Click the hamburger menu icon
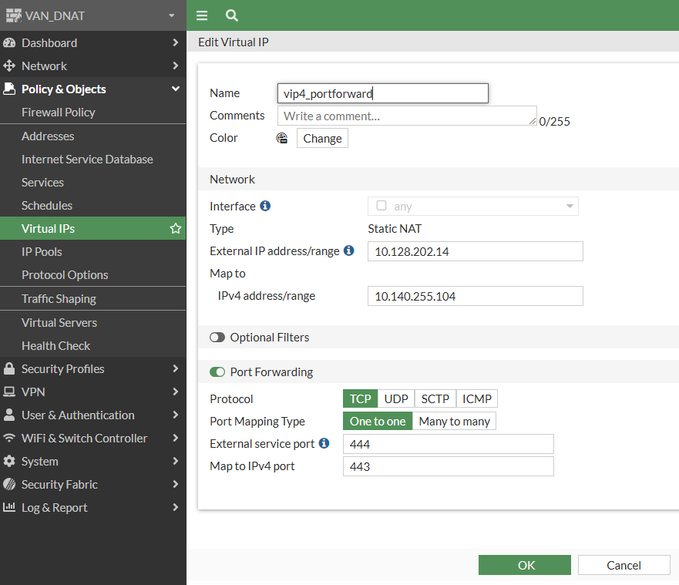This screenshot has height=585, width=679. tap(202, 16)
